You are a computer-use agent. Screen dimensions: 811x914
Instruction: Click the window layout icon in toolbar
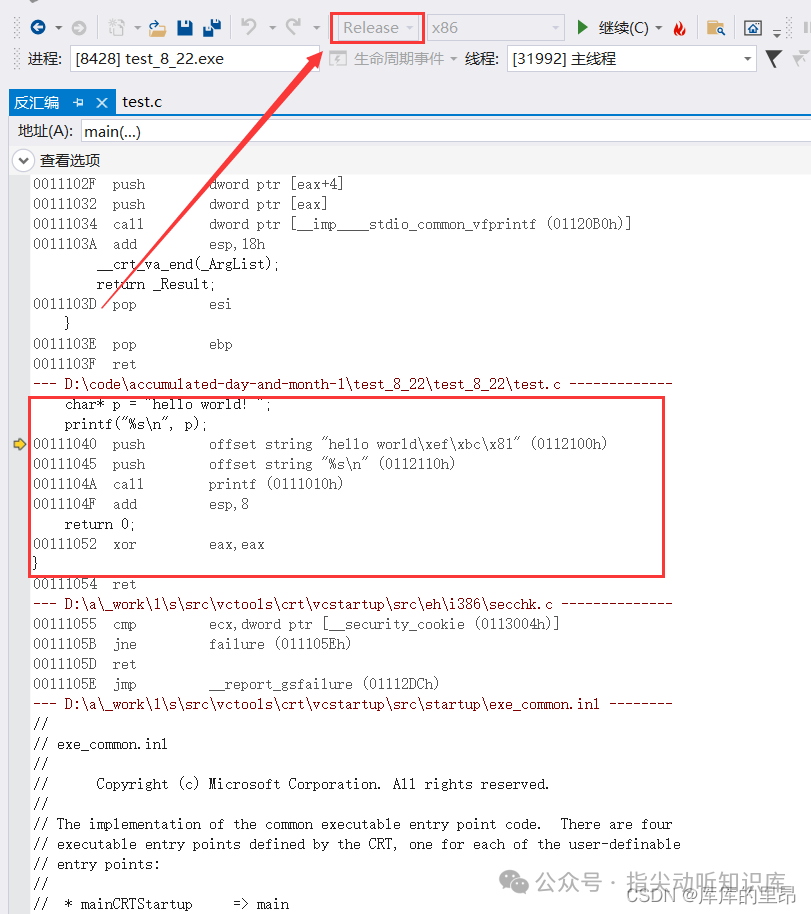click(x=753, y=27)
